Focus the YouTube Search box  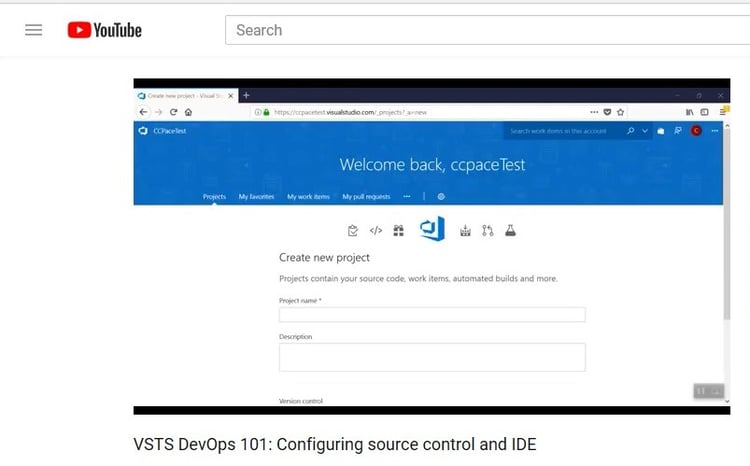click(488, 30)
